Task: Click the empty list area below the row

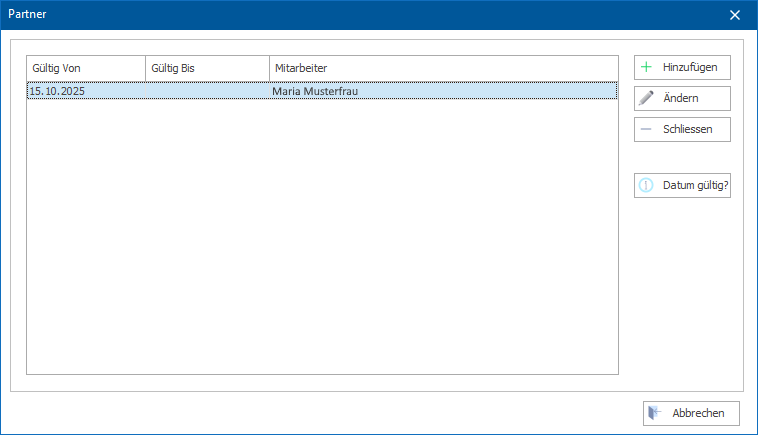Action: [322, 237]
